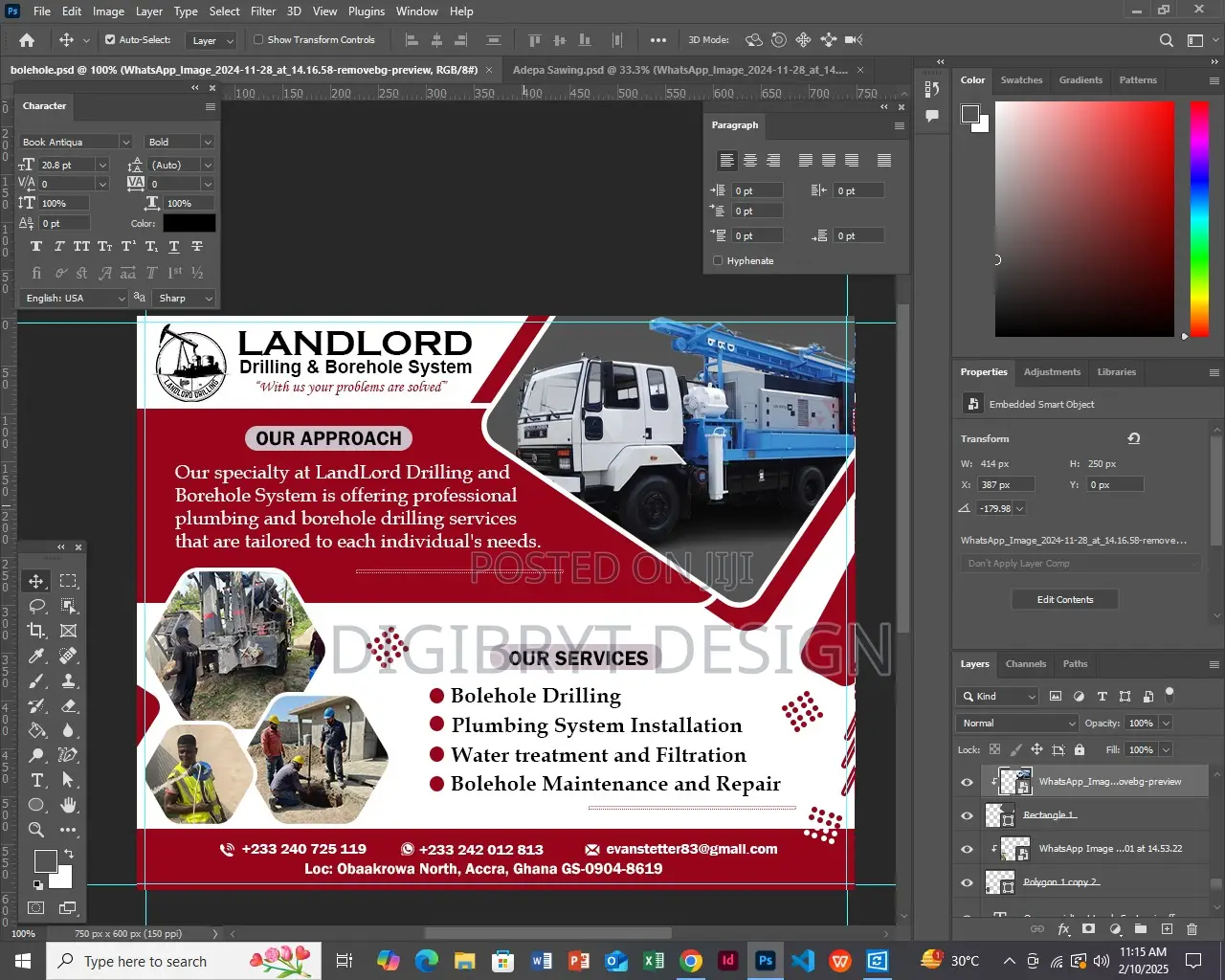Open the Plugins menu

(367, 11)
